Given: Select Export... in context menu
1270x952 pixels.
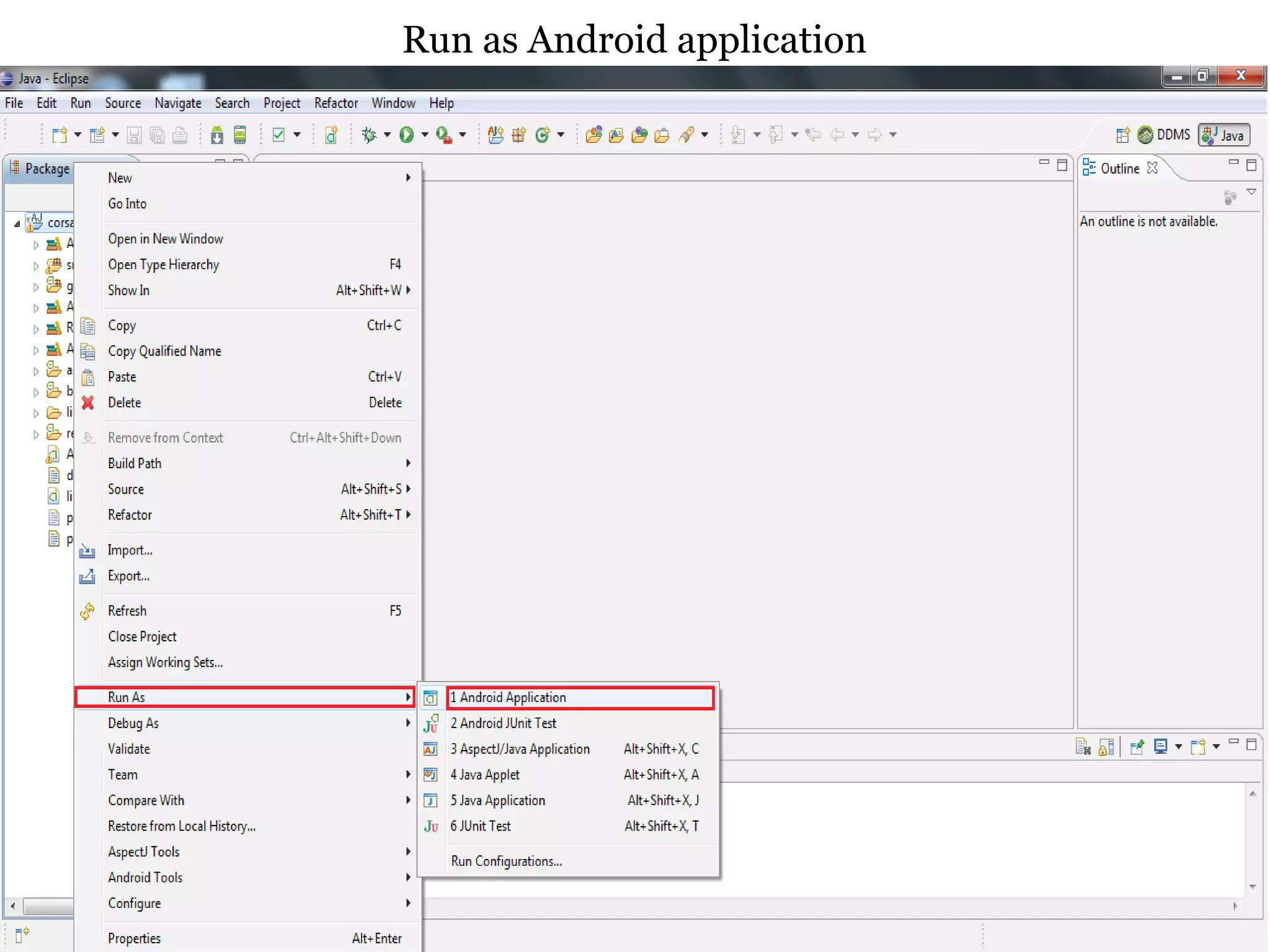Looking at the screenshot, I should tap(248, 576).
